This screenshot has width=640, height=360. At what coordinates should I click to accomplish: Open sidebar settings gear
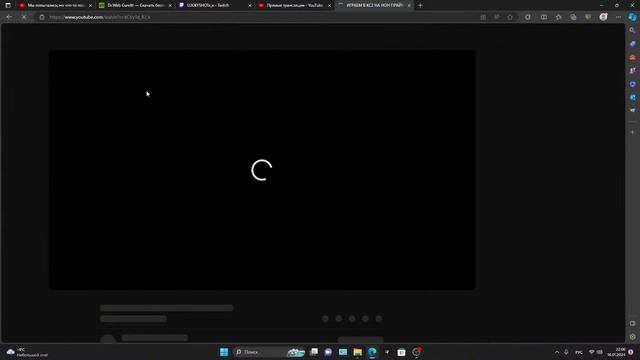[x=632, y=337]
